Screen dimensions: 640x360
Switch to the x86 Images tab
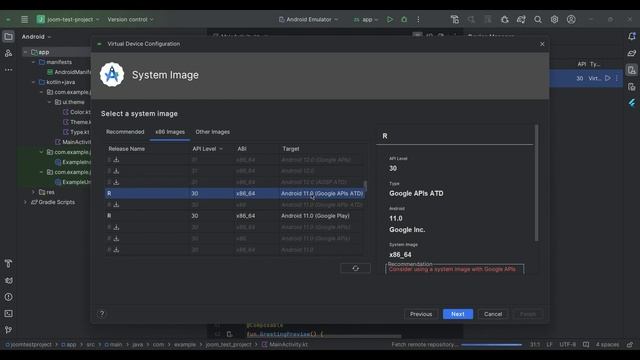(170, 132)
